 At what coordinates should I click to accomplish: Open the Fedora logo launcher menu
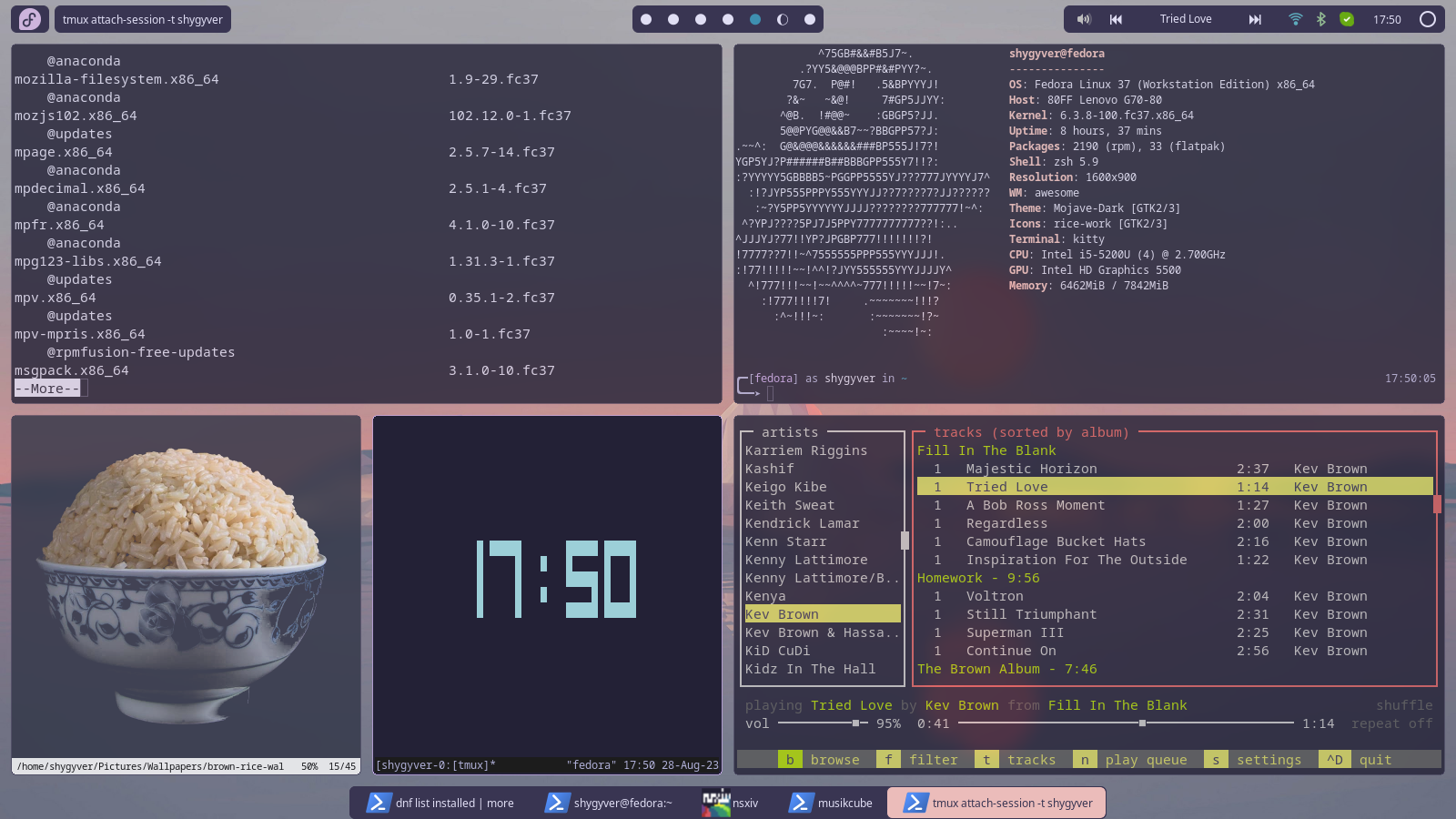click(30, 19)
